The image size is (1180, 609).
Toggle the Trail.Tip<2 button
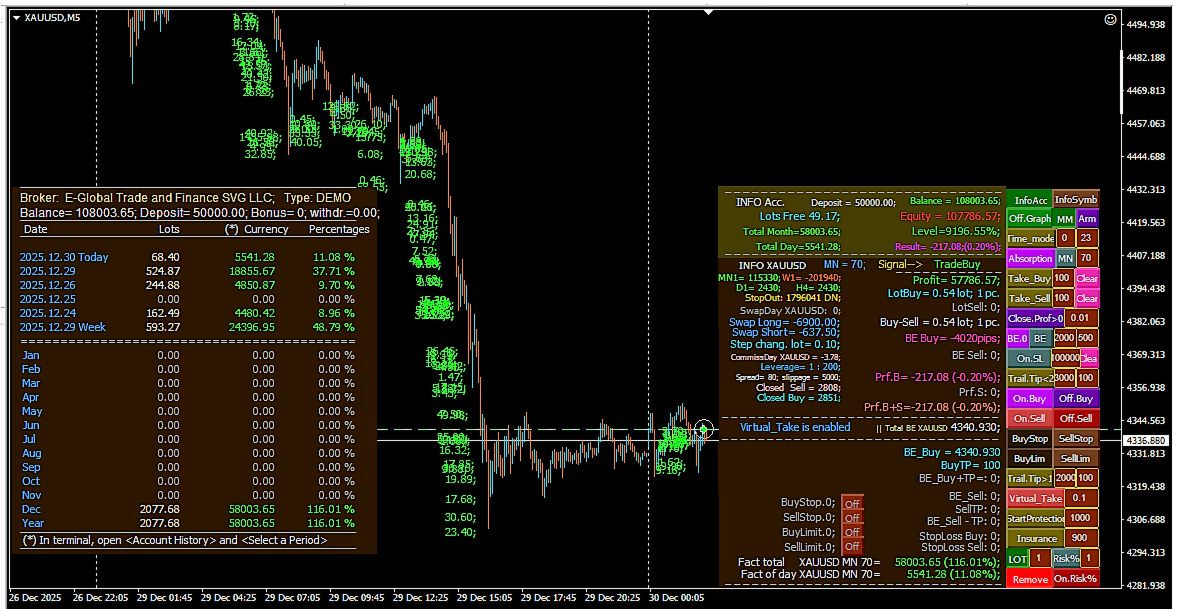[x=1029, y=378]
